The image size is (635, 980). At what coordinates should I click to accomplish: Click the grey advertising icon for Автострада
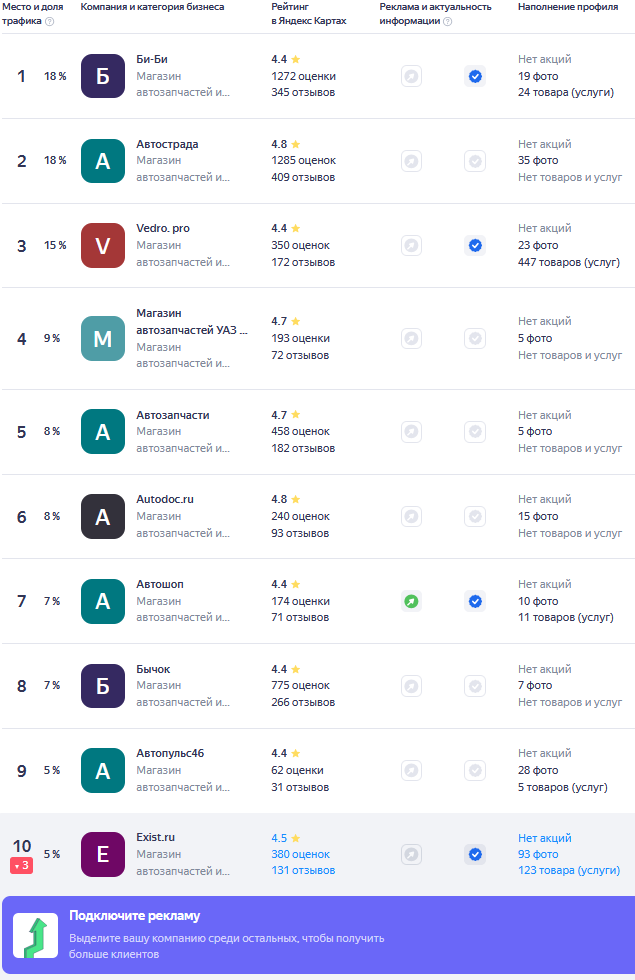coord(411,161)
